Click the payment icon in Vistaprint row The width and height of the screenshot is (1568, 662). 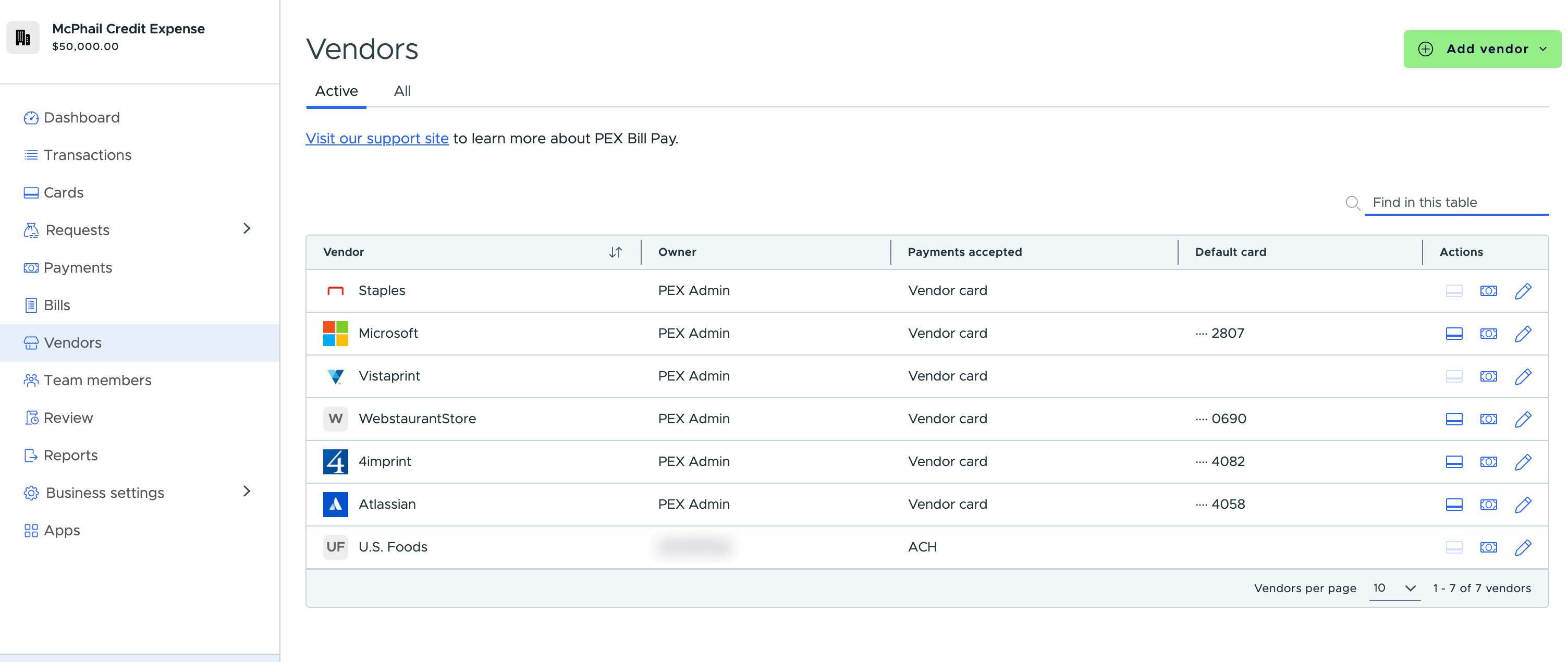pyautogui.click(x=1488, y=376)
